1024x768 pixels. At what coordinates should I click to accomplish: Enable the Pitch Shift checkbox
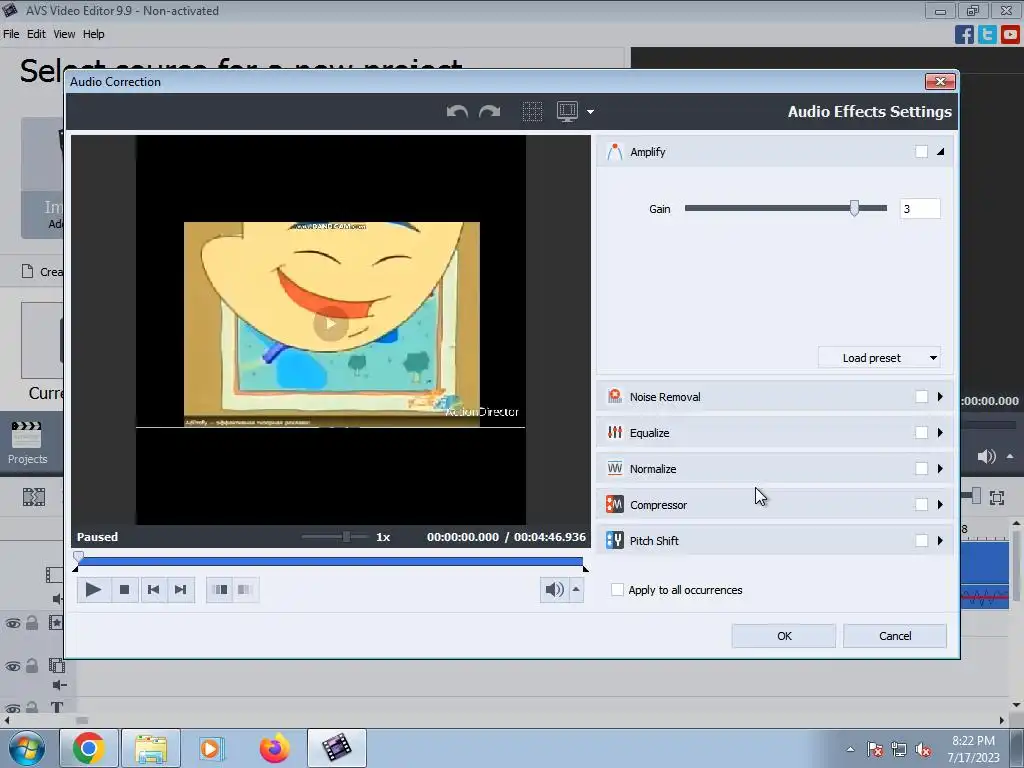[921, 540]
